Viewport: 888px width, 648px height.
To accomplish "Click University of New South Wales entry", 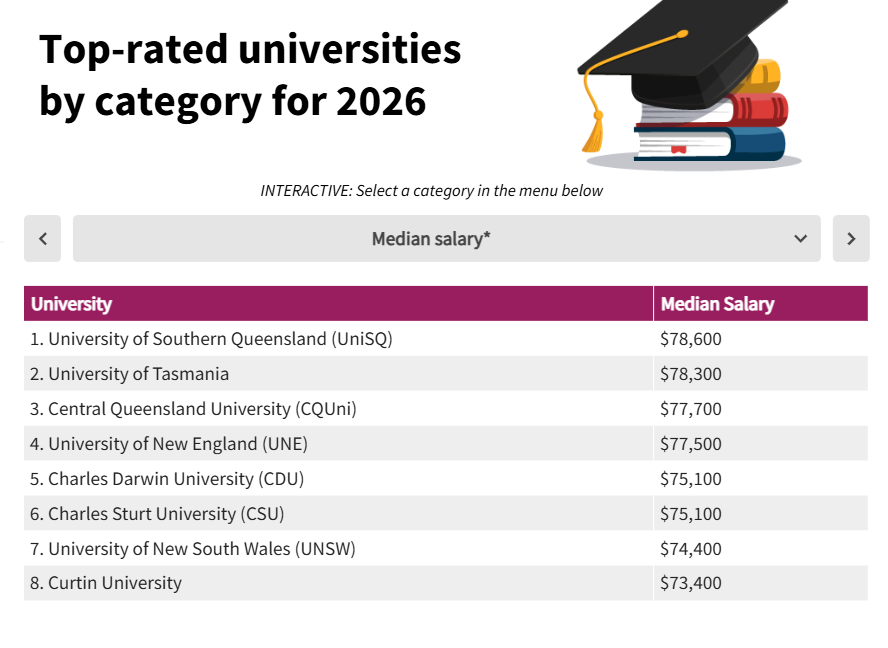I will click(202, 549).
